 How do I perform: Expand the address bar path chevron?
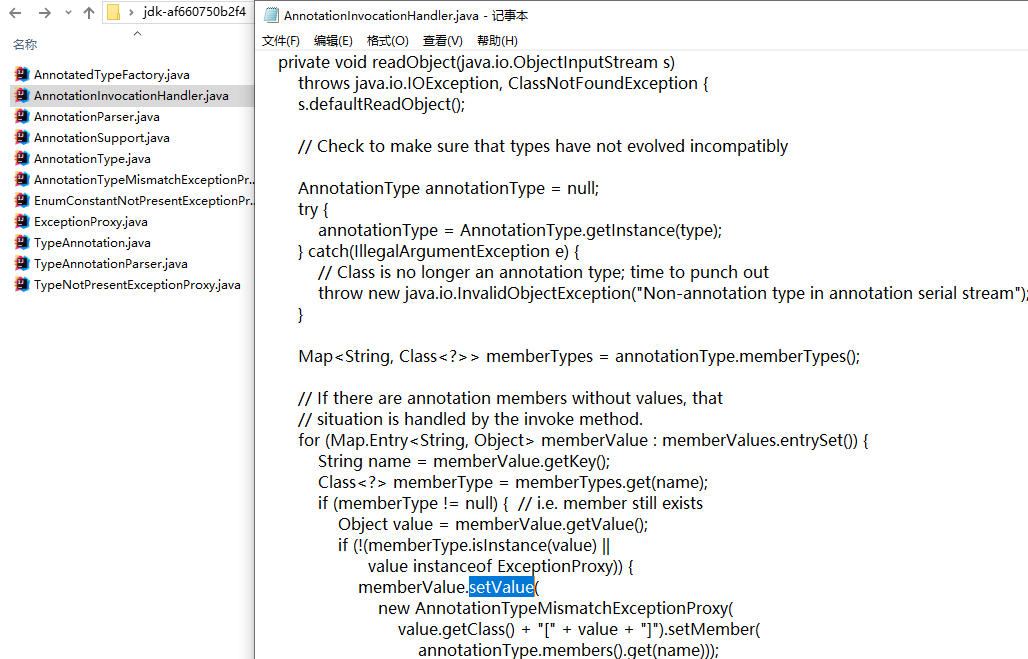[x=131, y=12]
